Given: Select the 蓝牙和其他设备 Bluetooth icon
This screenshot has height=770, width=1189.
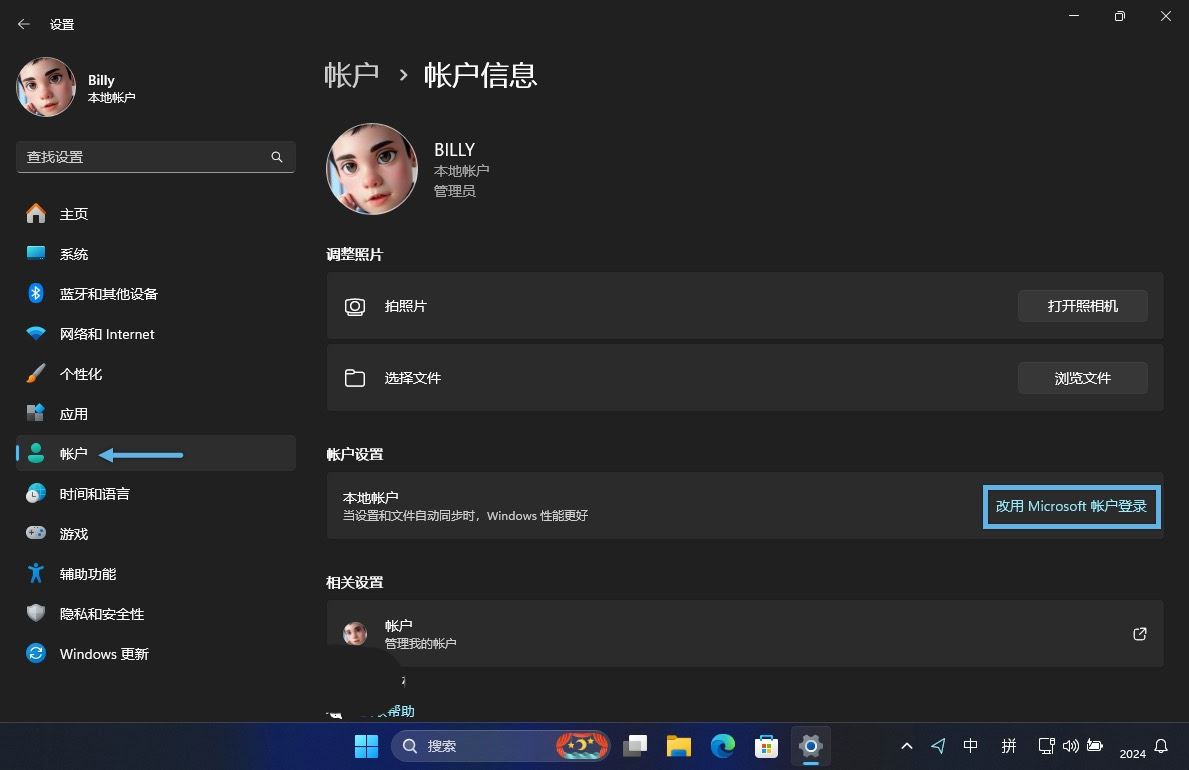Looking at the screenshot, I should pos(36,293).
